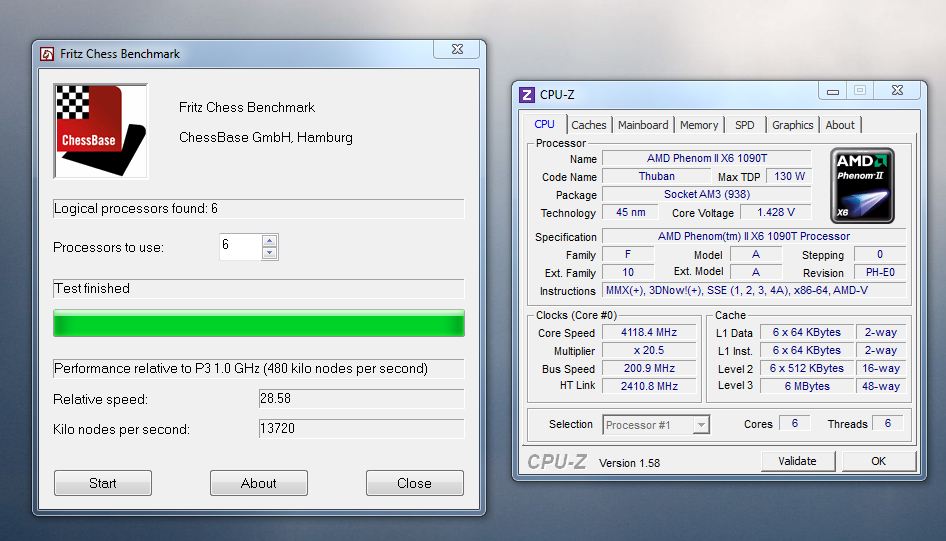The width and height of the screenshot is (946, 541).
Task: Start the Fritz chess benchmark
Action: 103,483
